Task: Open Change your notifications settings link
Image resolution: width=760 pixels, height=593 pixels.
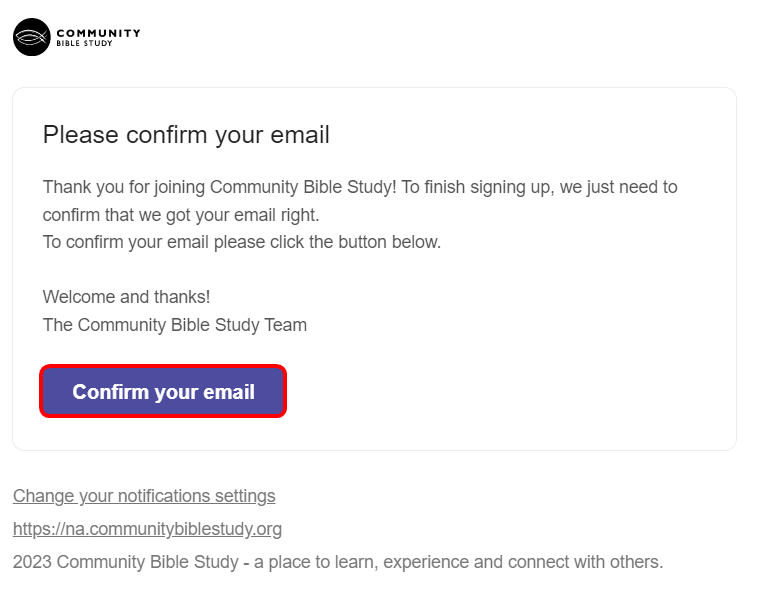Action: point(144,496)
